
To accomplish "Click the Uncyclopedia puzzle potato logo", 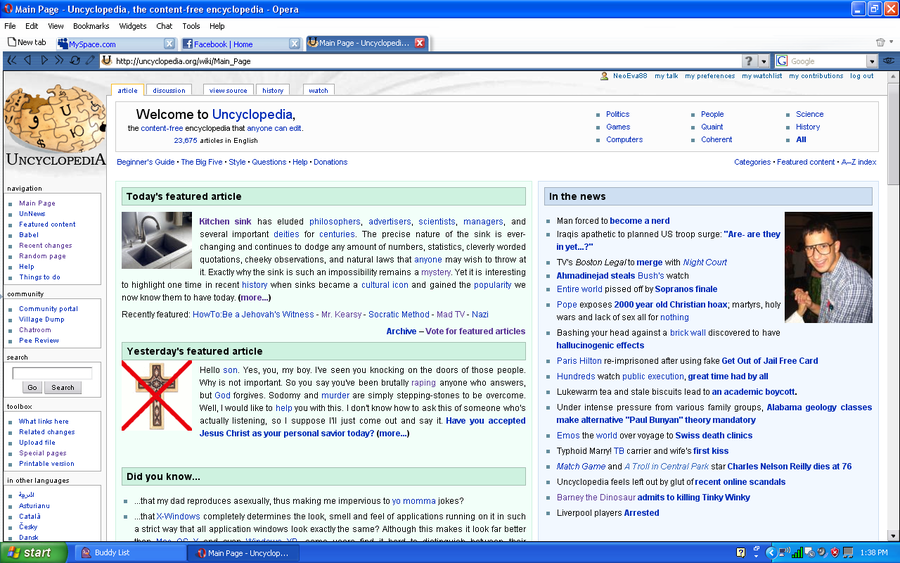I will 55,126.
